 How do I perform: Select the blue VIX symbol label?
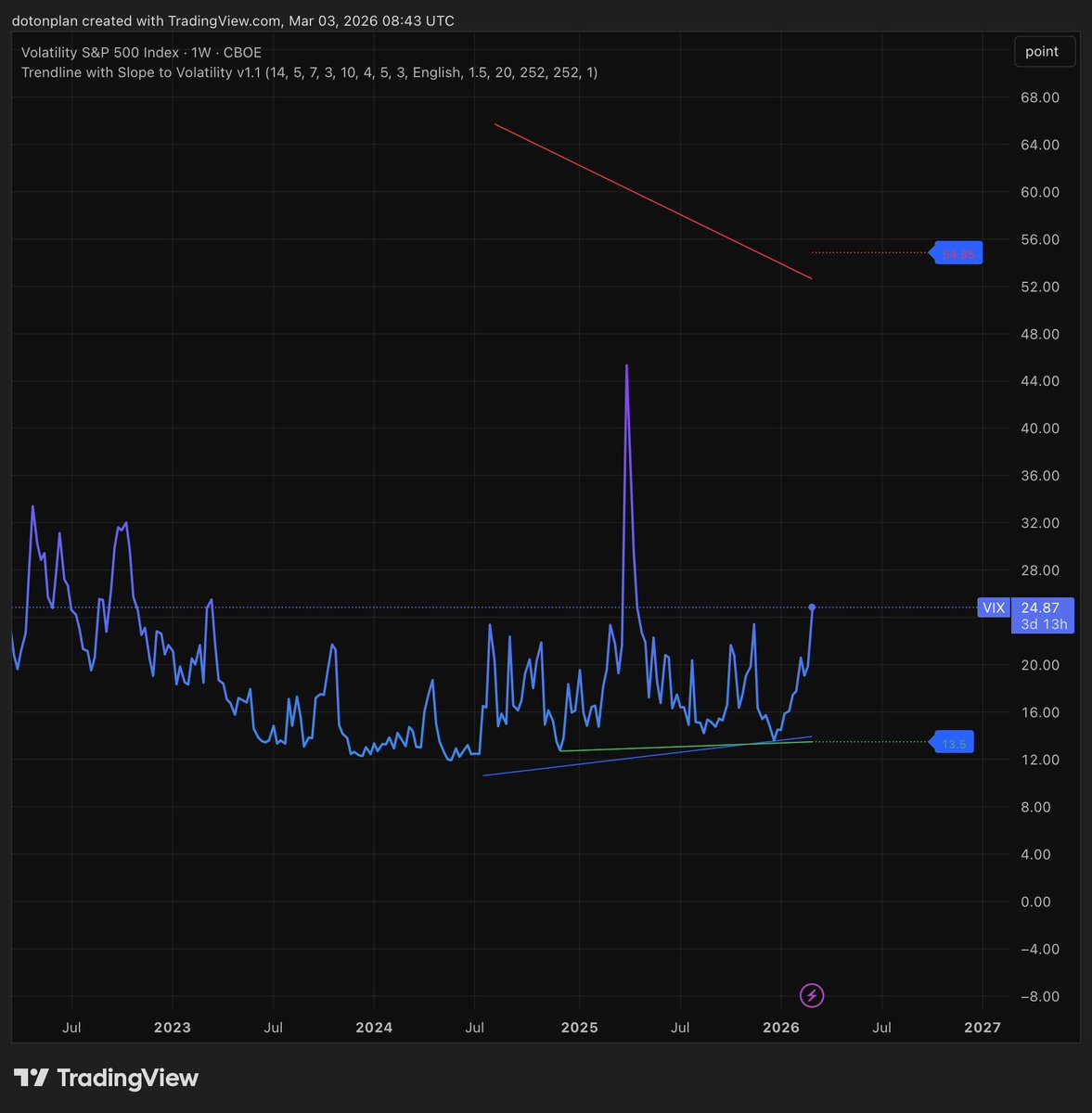point(993,608)
